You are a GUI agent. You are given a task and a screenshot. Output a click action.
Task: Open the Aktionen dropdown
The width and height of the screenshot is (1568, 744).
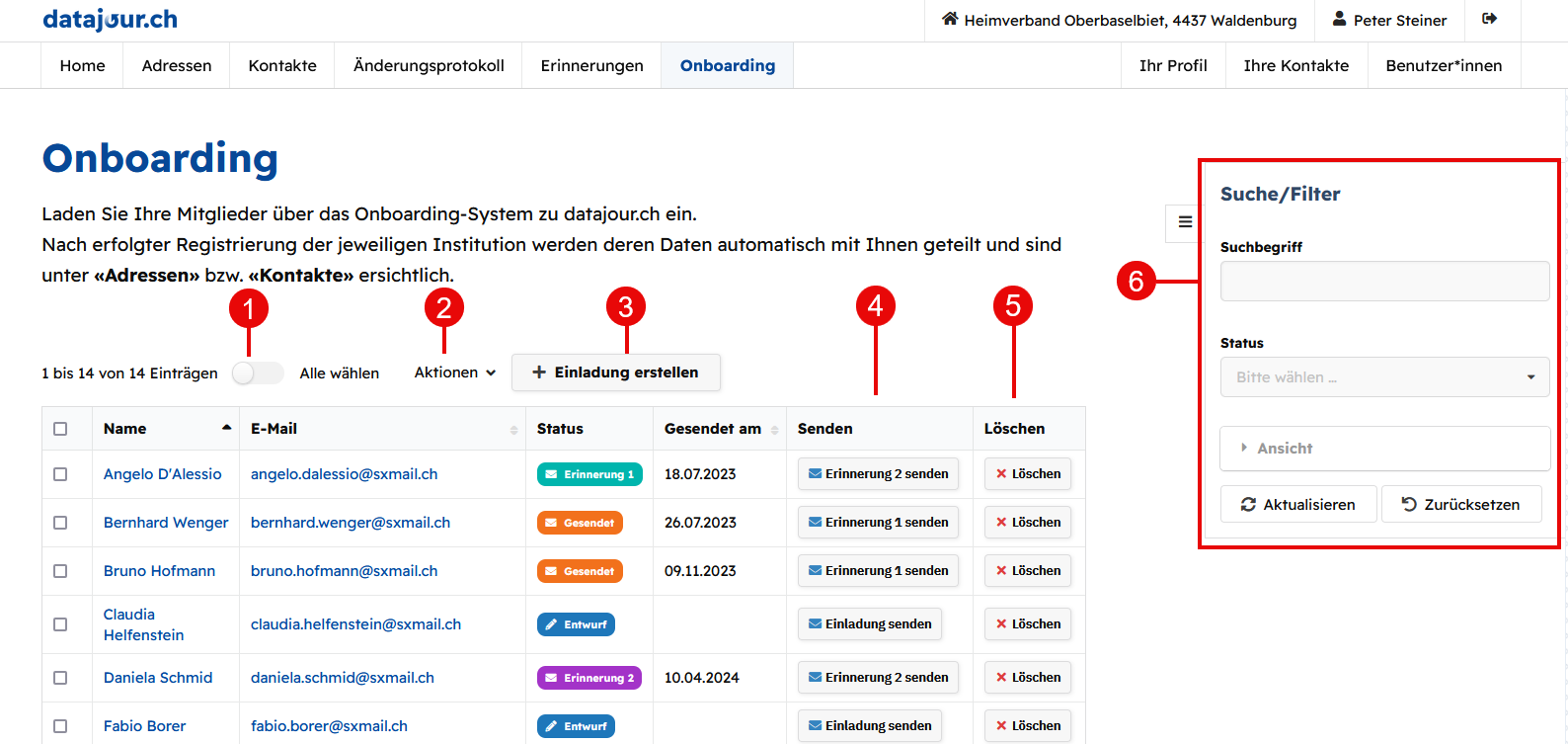(x=454, y=372)
